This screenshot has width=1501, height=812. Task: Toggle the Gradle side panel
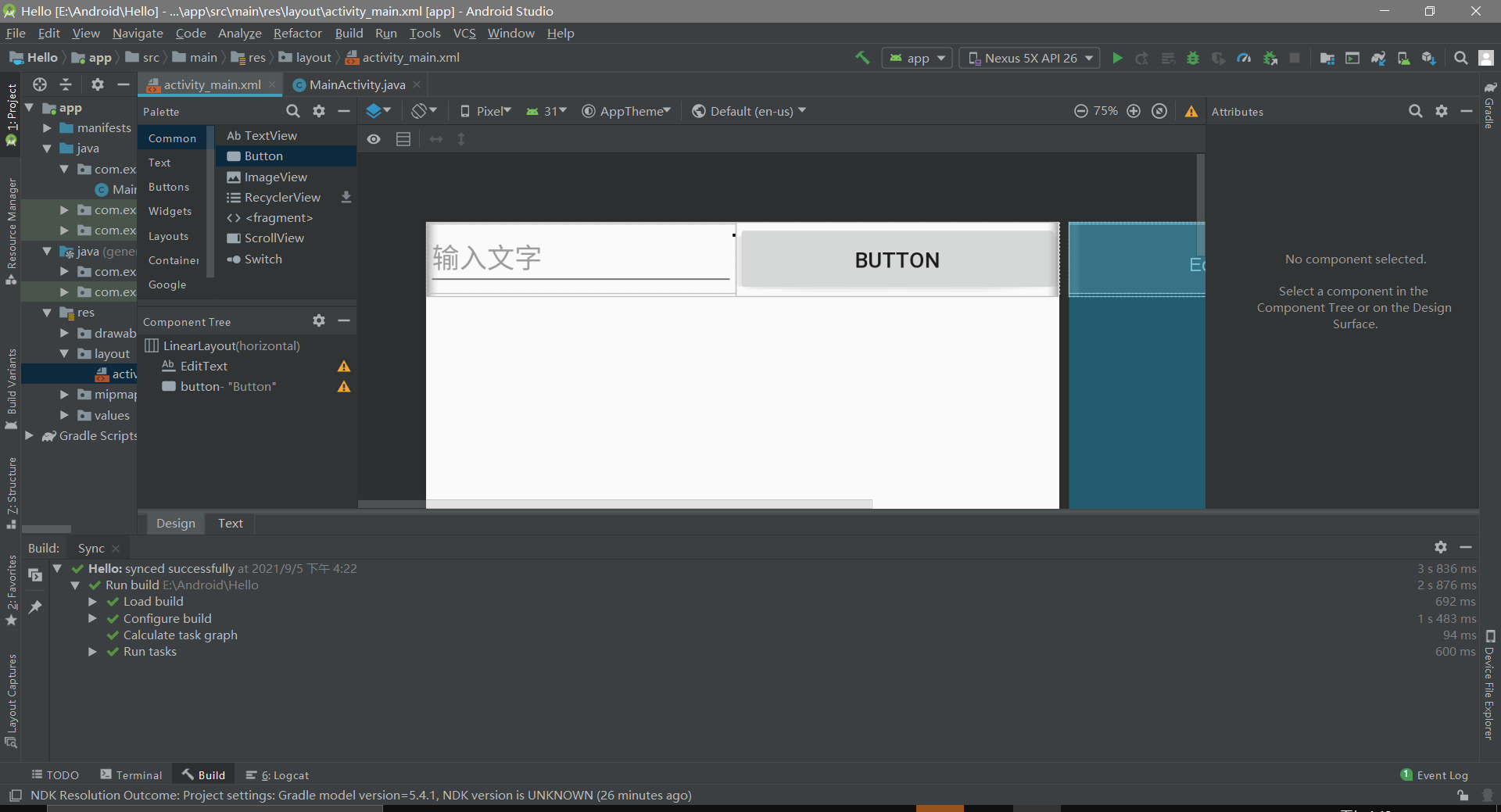pyautogui.click(x=1490, y=105)
